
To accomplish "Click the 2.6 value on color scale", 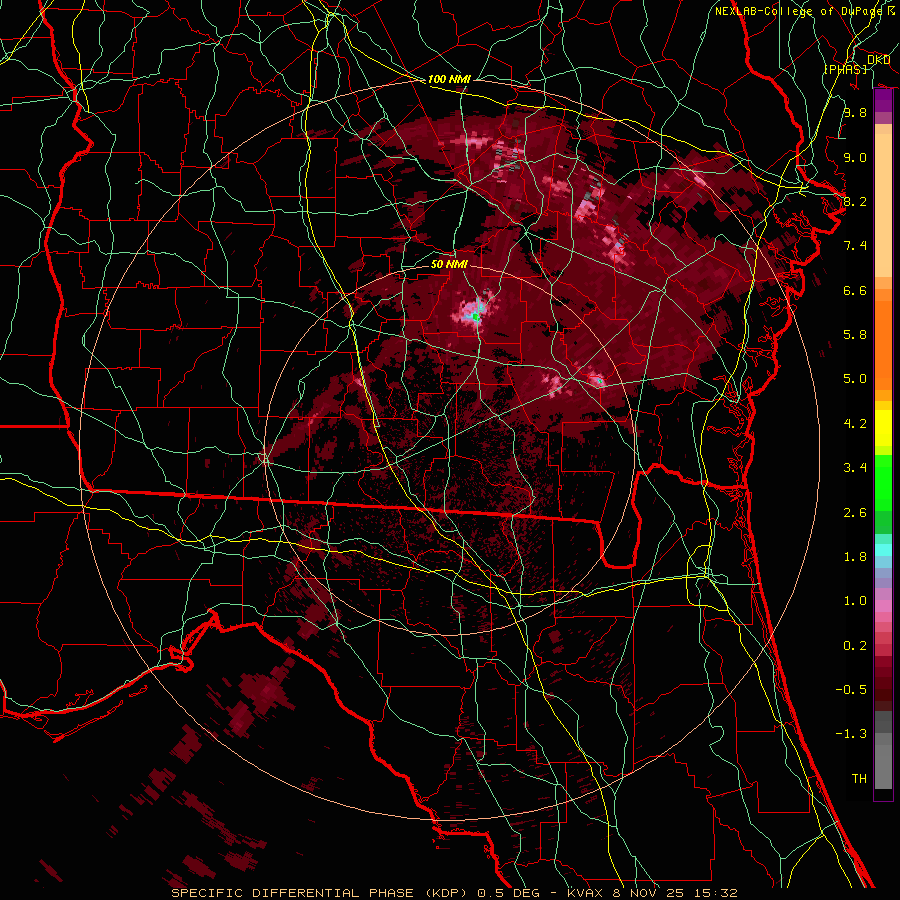I will tap(855, 513).
